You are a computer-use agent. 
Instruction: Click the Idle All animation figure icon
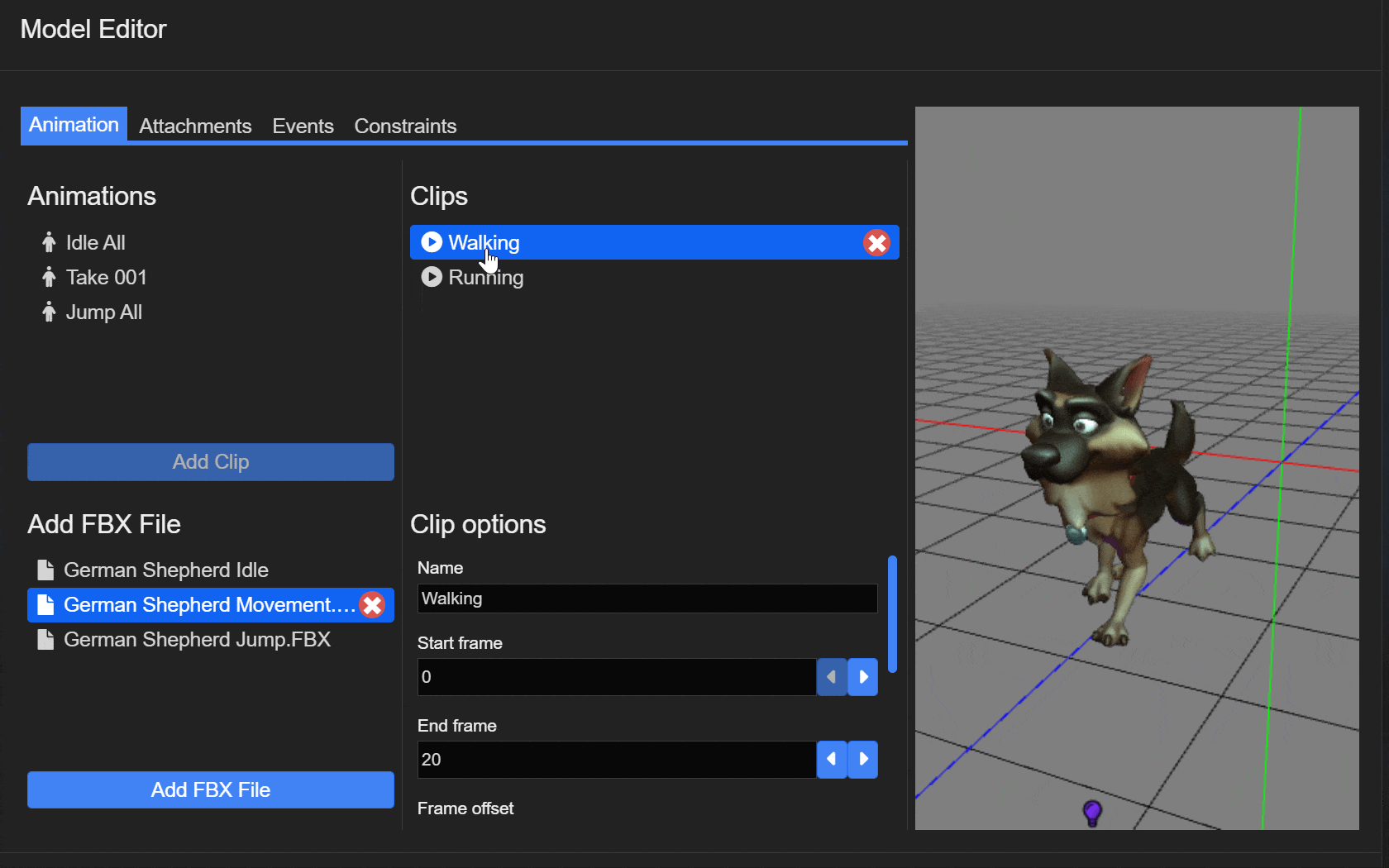point(49,242)
